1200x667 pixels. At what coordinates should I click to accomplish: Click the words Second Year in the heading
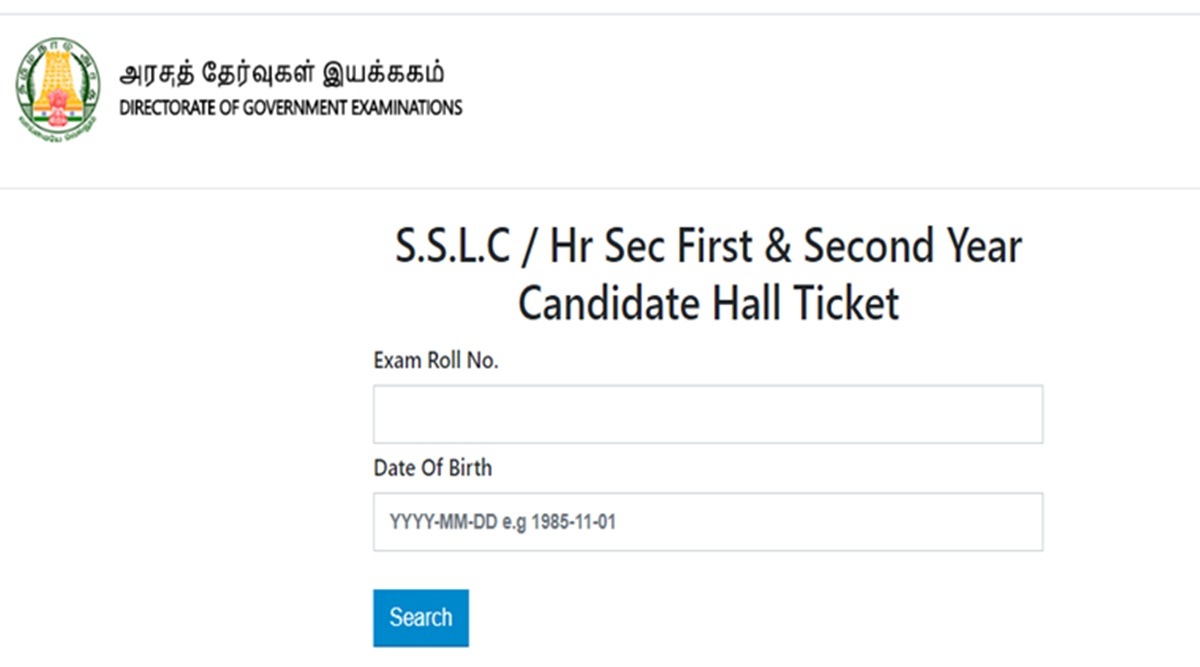coord(914,247)
